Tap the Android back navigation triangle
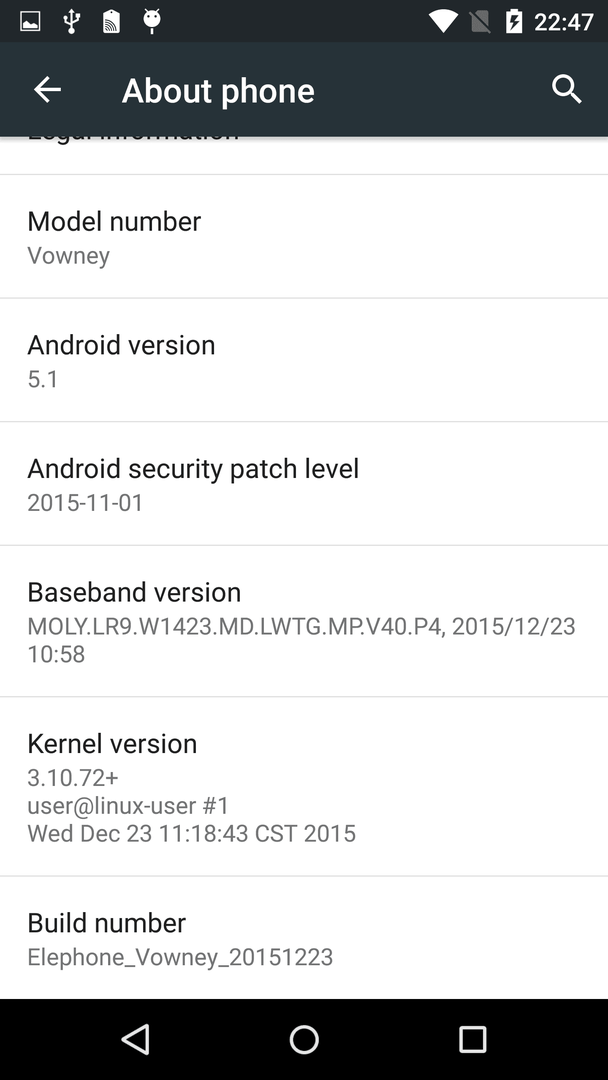Viewport: 608px width, 1080px height. pyautogui.click(x=136, y=1039)
